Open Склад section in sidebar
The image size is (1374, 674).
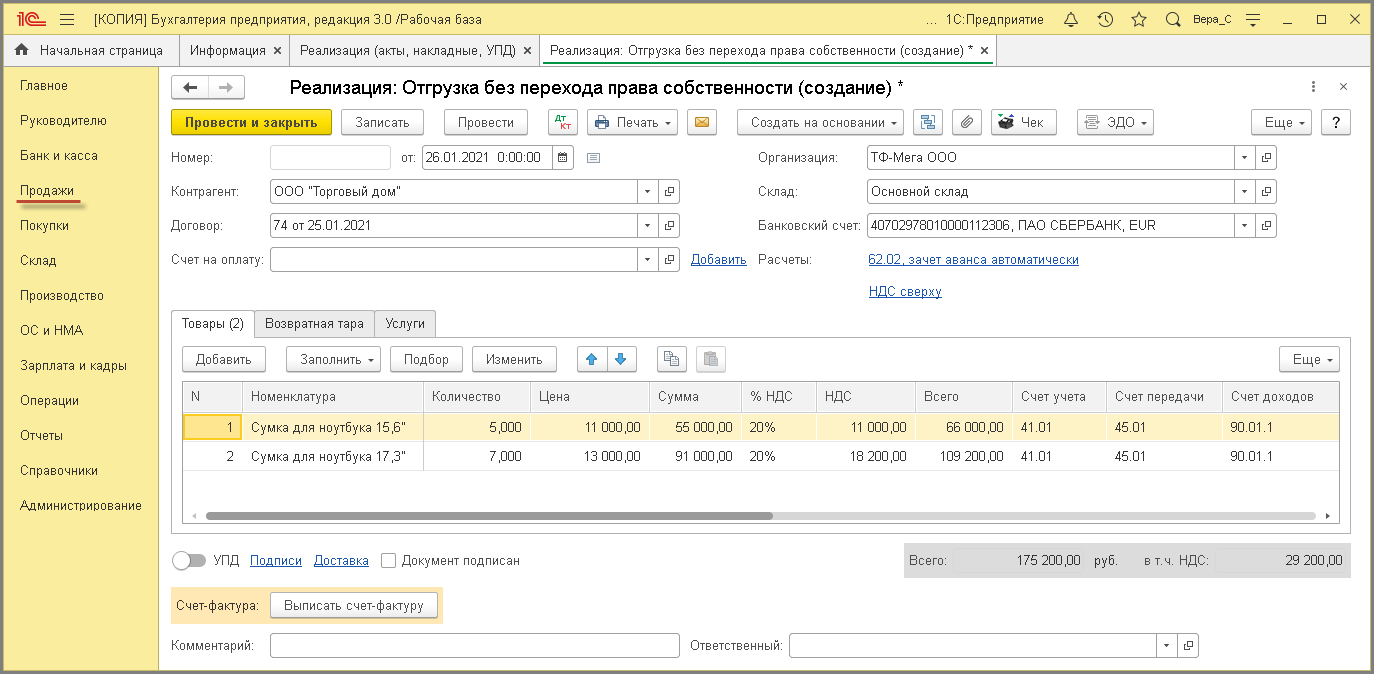38,260
